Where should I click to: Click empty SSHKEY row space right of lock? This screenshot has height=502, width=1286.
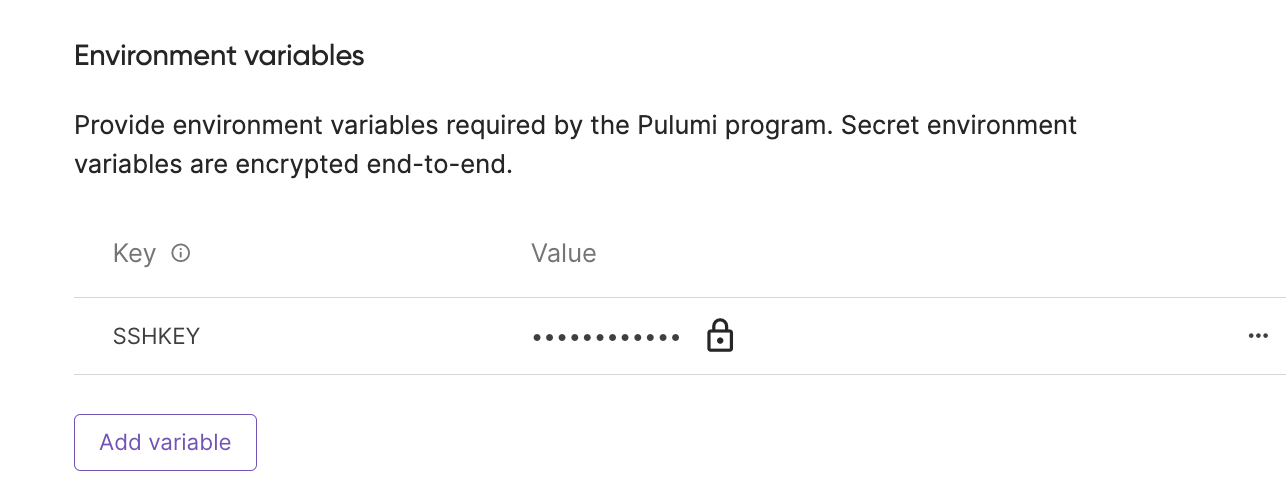point(980,336)
